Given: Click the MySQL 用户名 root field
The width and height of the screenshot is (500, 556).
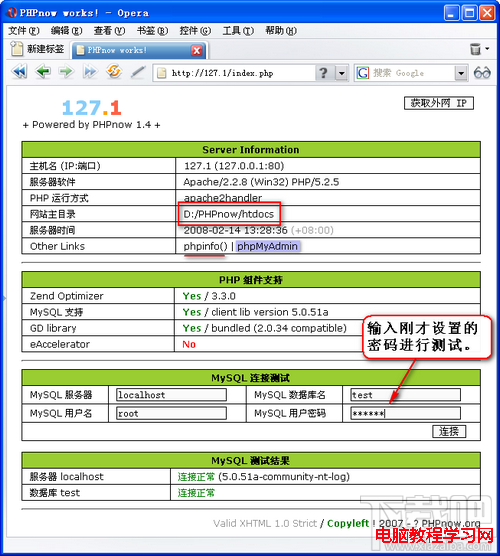Looking at the screenshot, I should point(172,413).
